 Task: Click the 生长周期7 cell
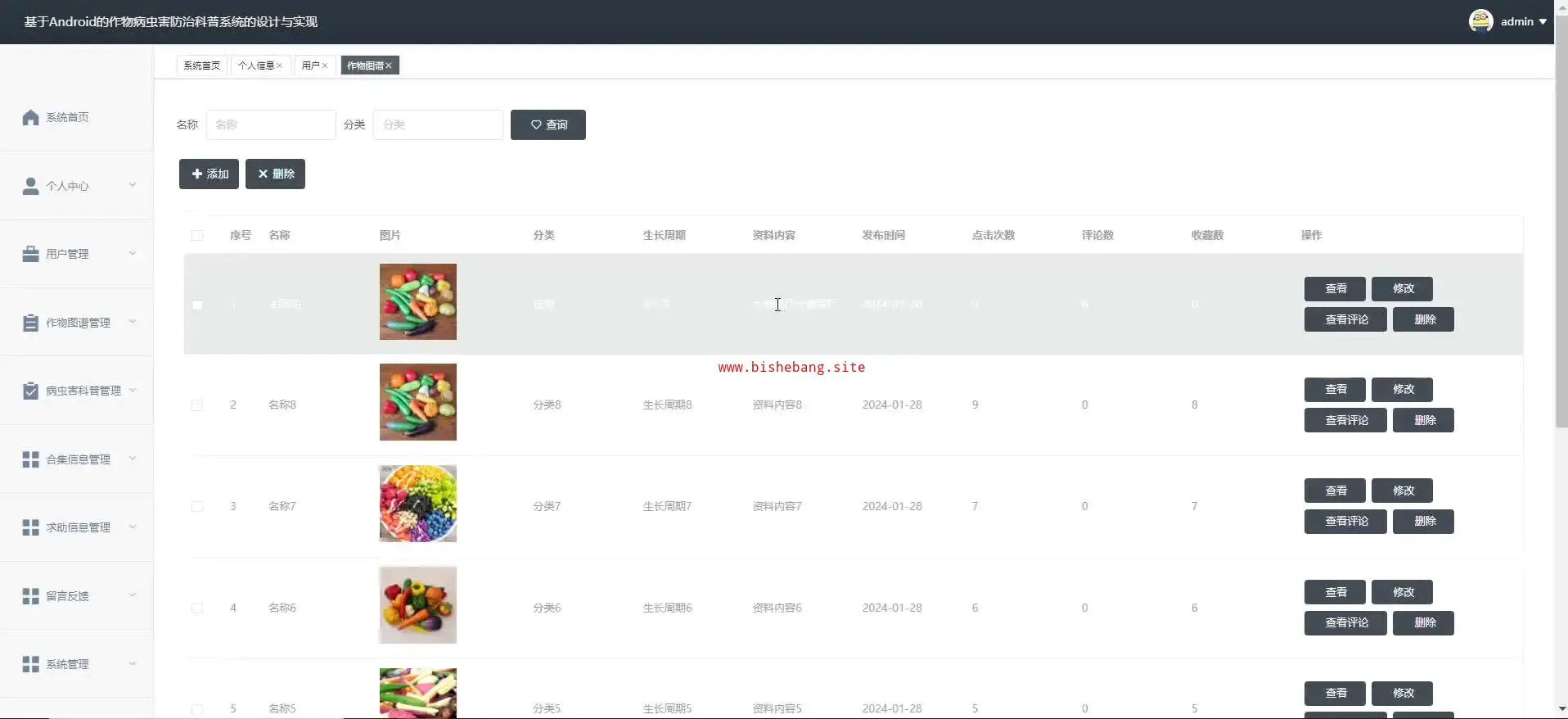point(667,506)
